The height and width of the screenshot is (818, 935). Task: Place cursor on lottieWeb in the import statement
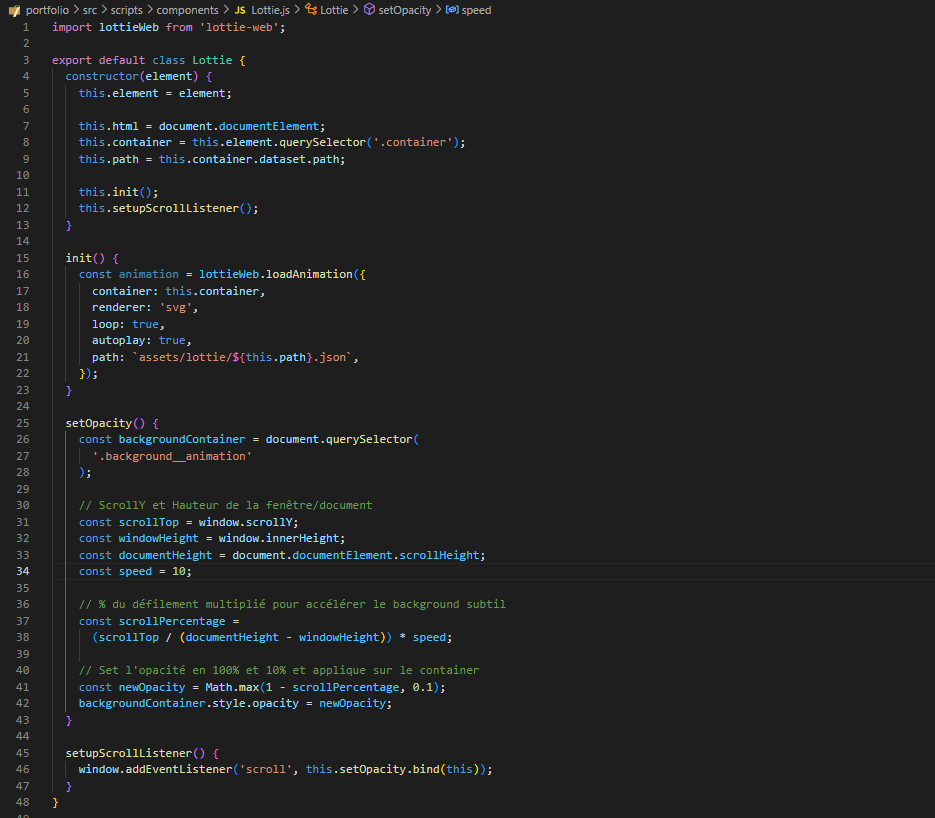click(x=128, y=27)
